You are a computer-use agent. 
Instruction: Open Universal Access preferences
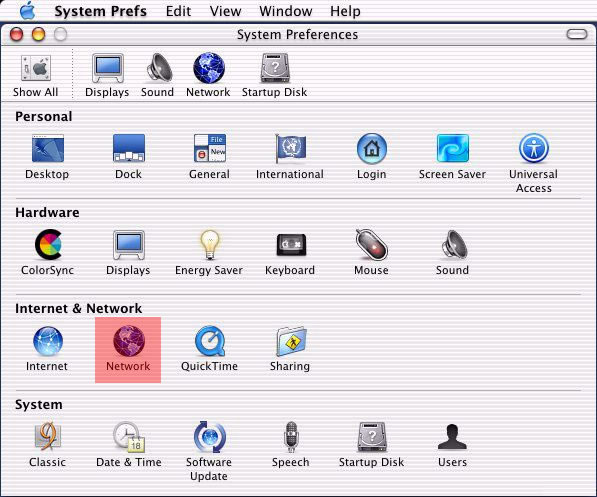pos(533,163)
